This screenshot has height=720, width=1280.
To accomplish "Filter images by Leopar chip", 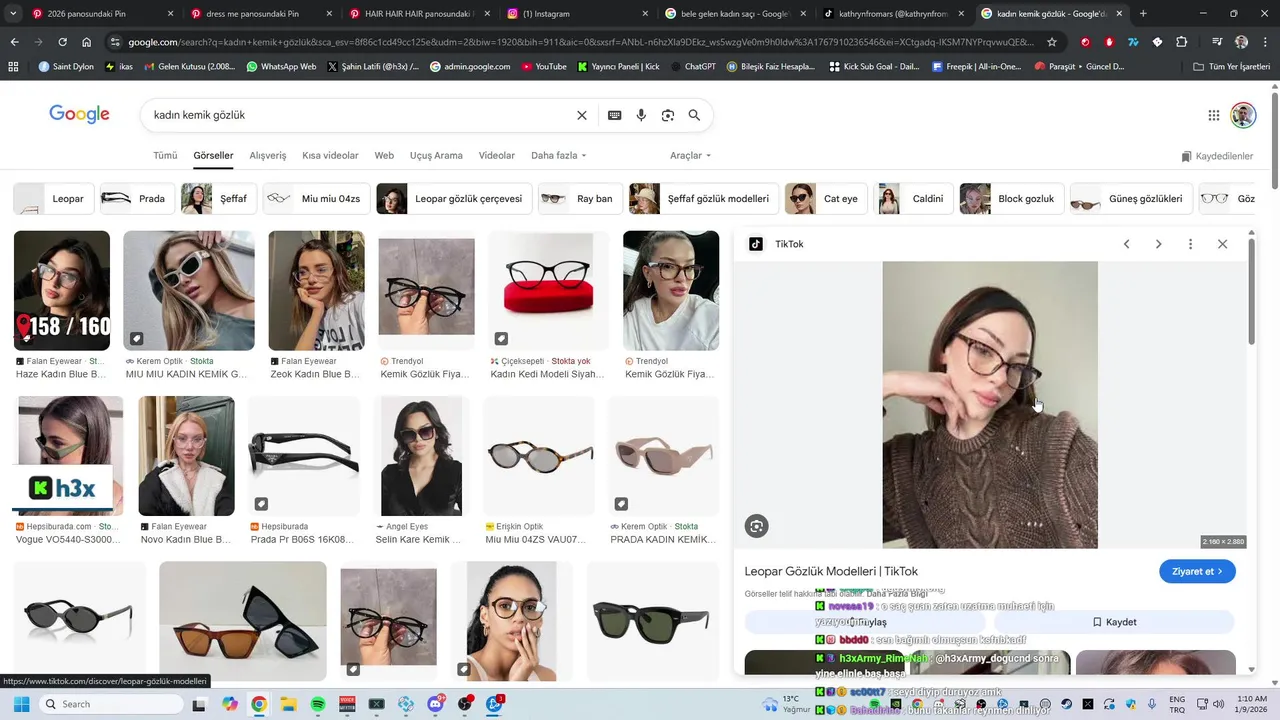I will (54, 199).
